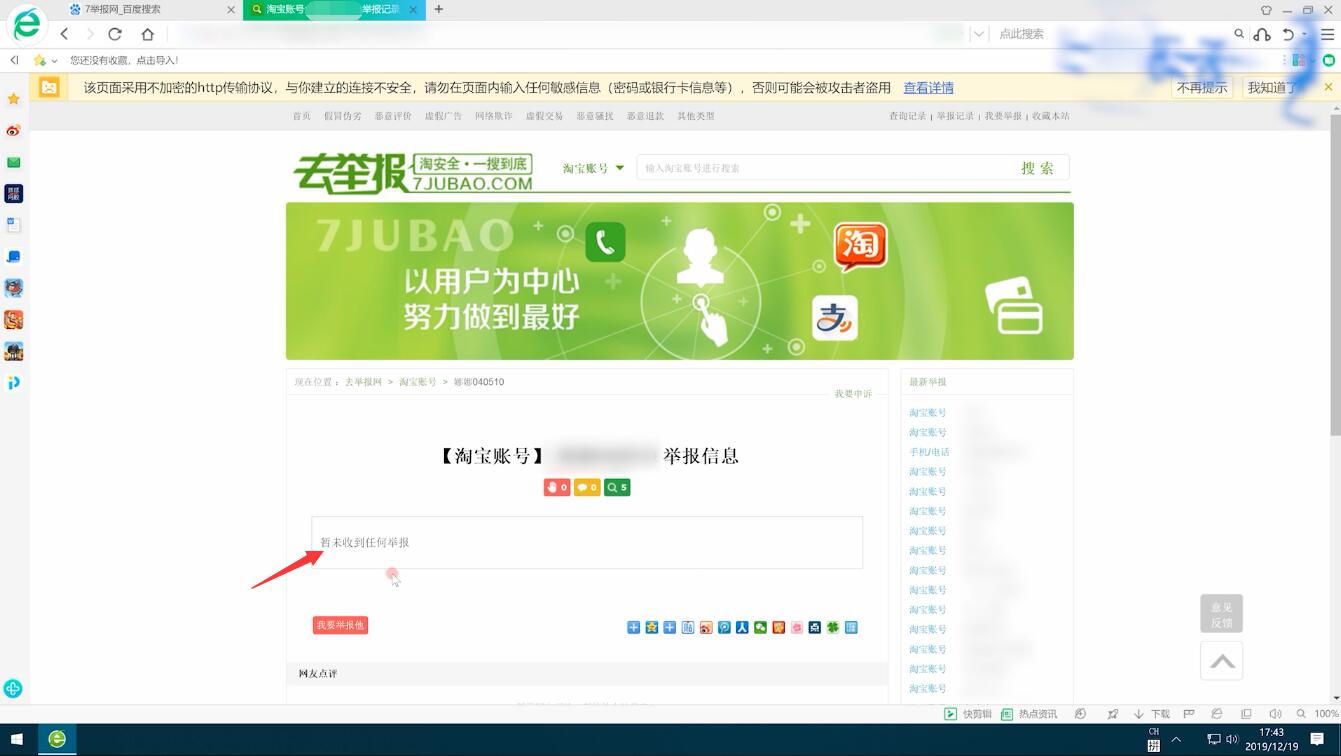Viewport: 1341px width, 756px height.
Task: Open the 意见反馈 feedback button
Action: coord(1221,614)
